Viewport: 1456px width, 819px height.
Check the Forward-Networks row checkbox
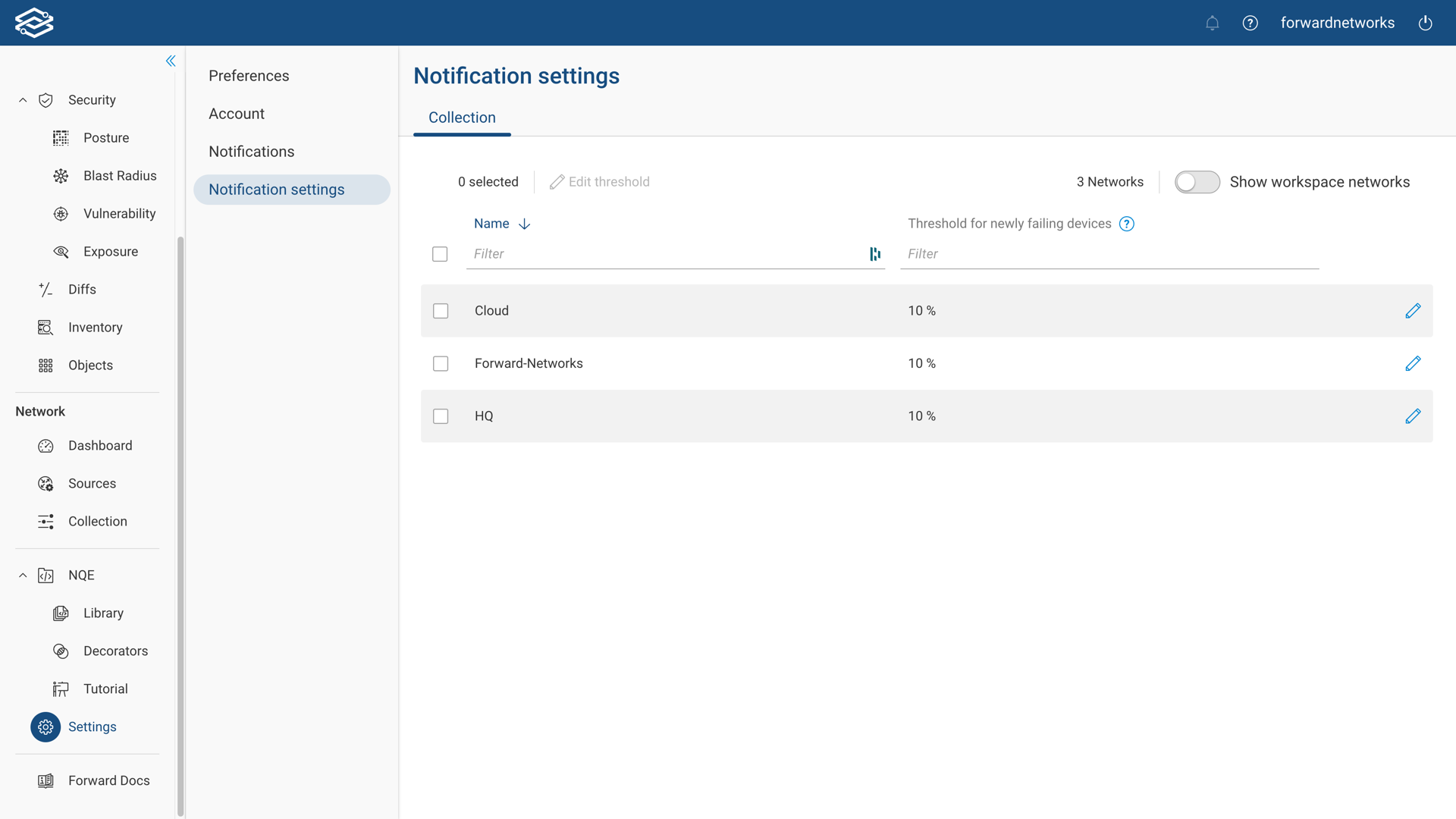441,364
